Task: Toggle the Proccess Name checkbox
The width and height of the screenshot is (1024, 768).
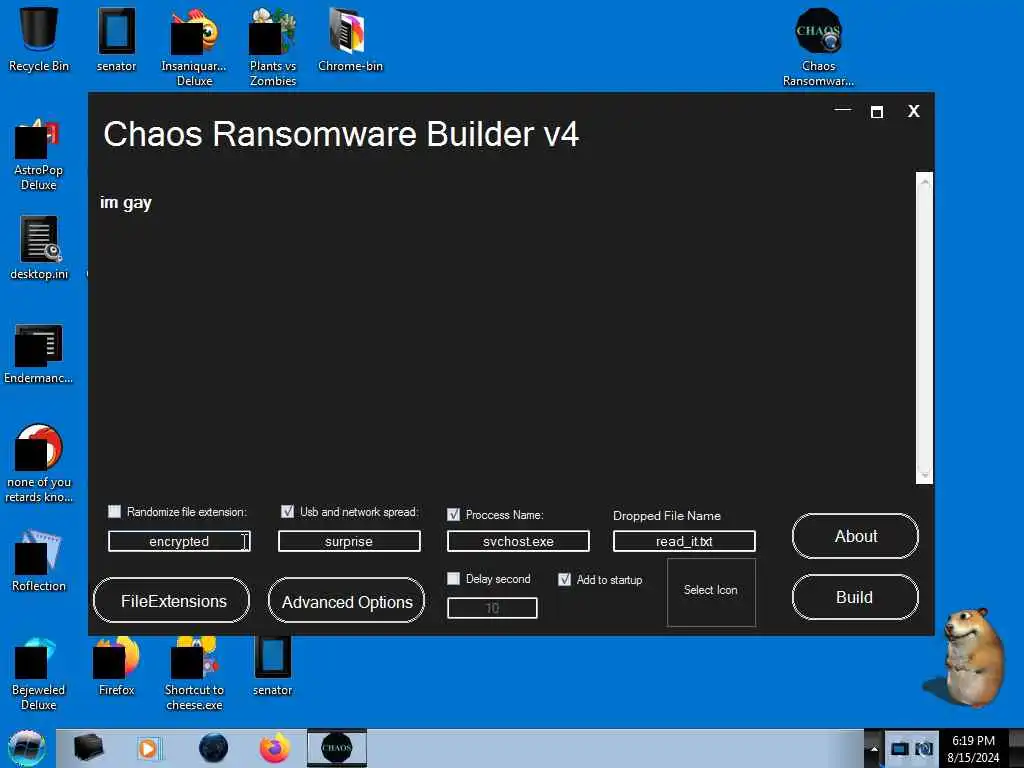Action: click(x=453, y=515)
